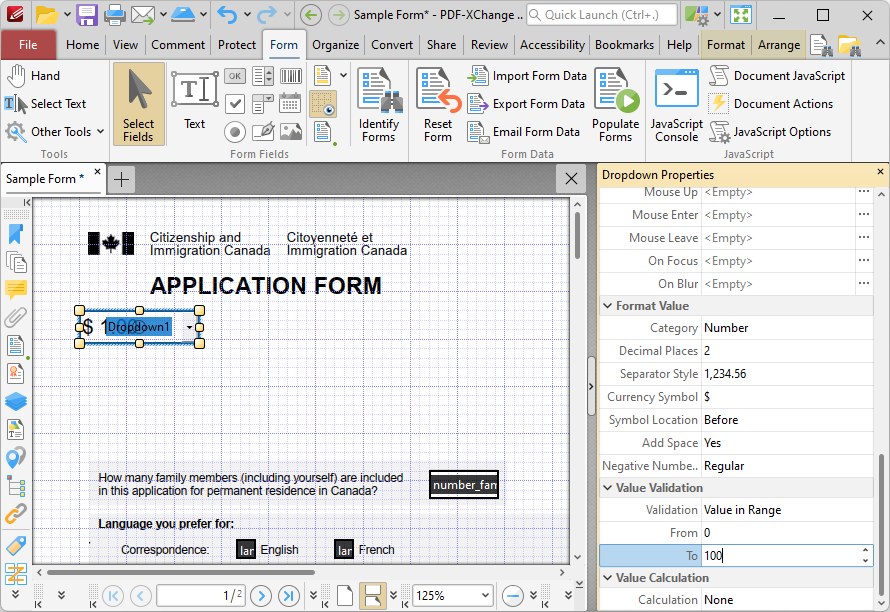
Task: Switch to the Comment ribbon tab
Action: 178,45
